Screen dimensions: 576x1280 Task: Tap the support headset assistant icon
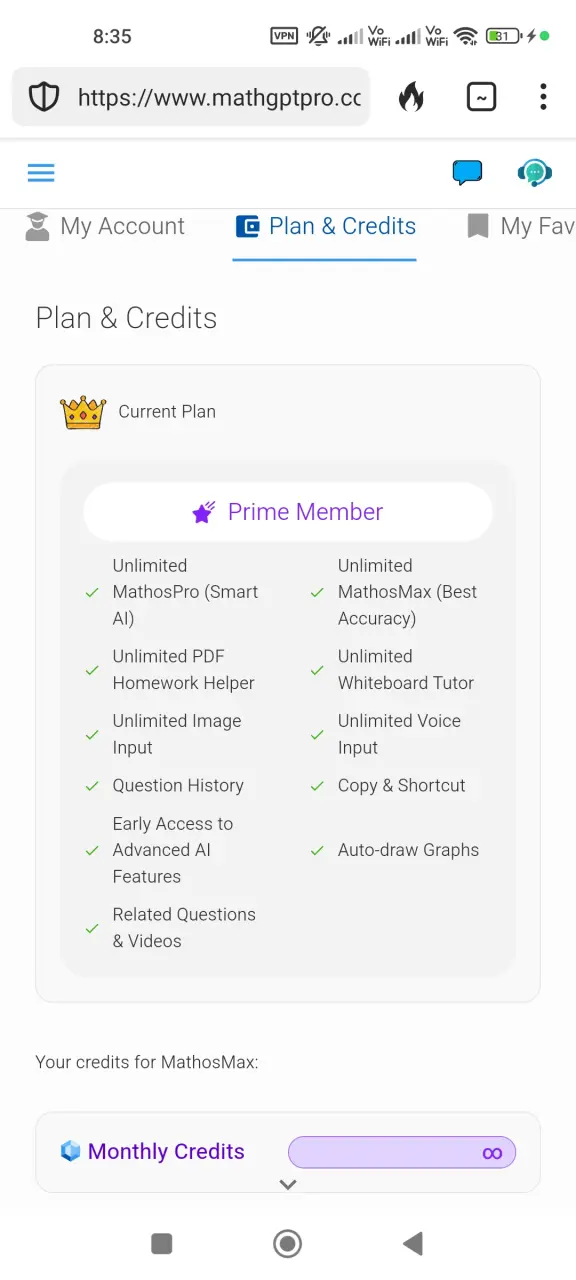(535, 173)
